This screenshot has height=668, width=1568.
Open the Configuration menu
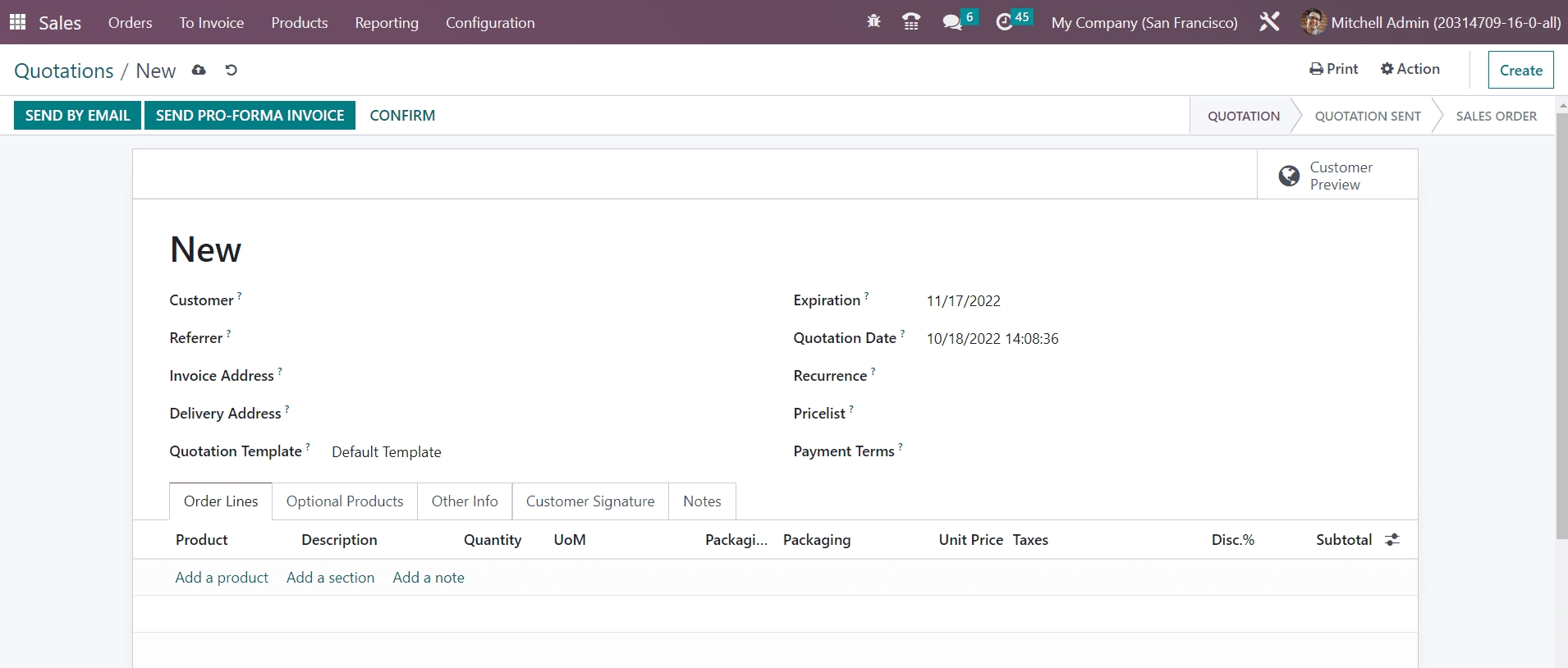(490, 23)
